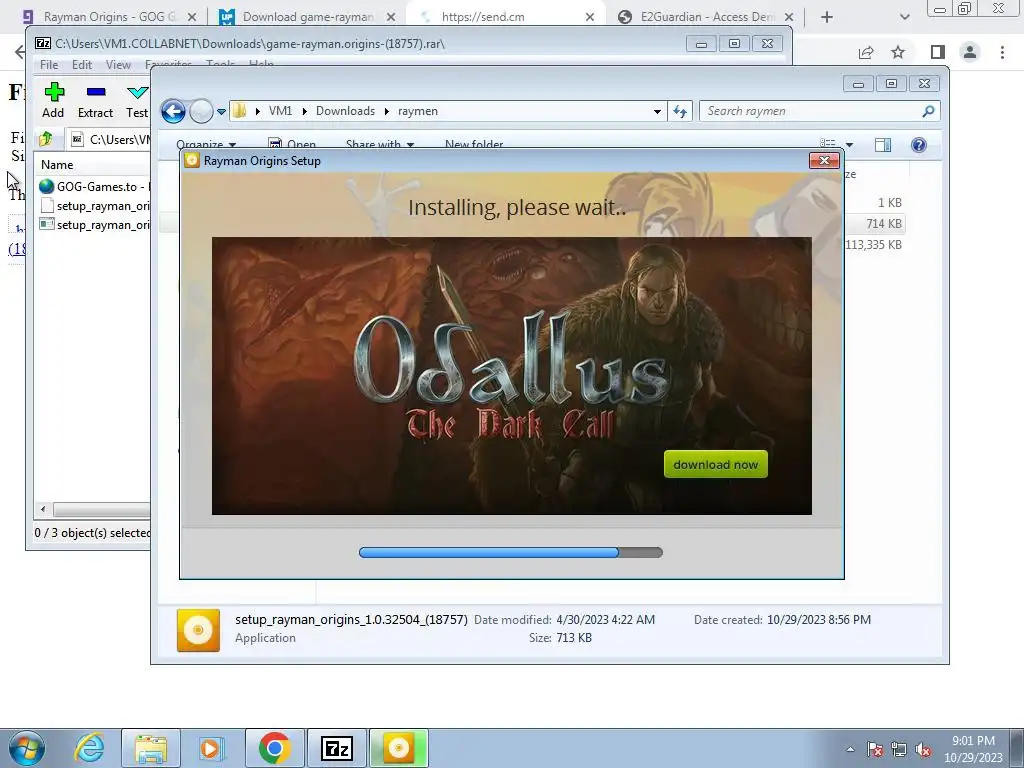Open Share with dropdown in Explorer
Image resolution: width=1024 pixels, height=768 pixels.
379,144
